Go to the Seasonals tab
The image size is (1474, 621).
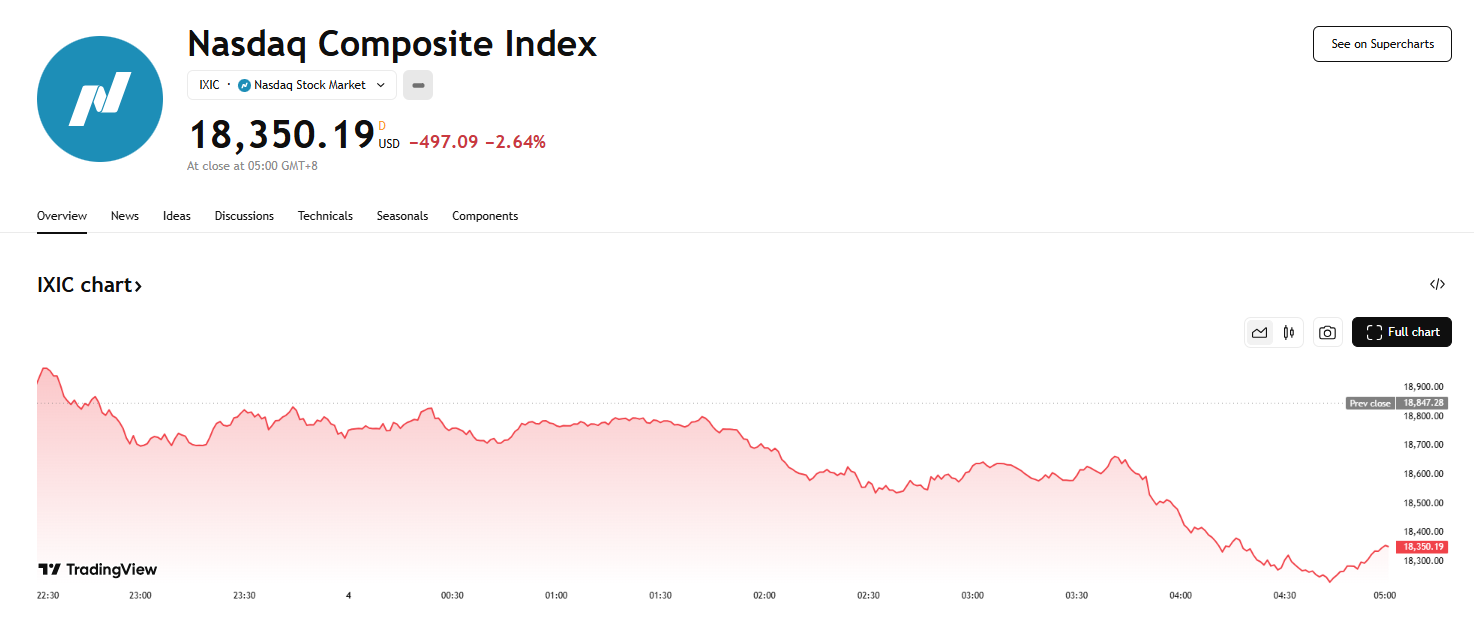point(402,216)
